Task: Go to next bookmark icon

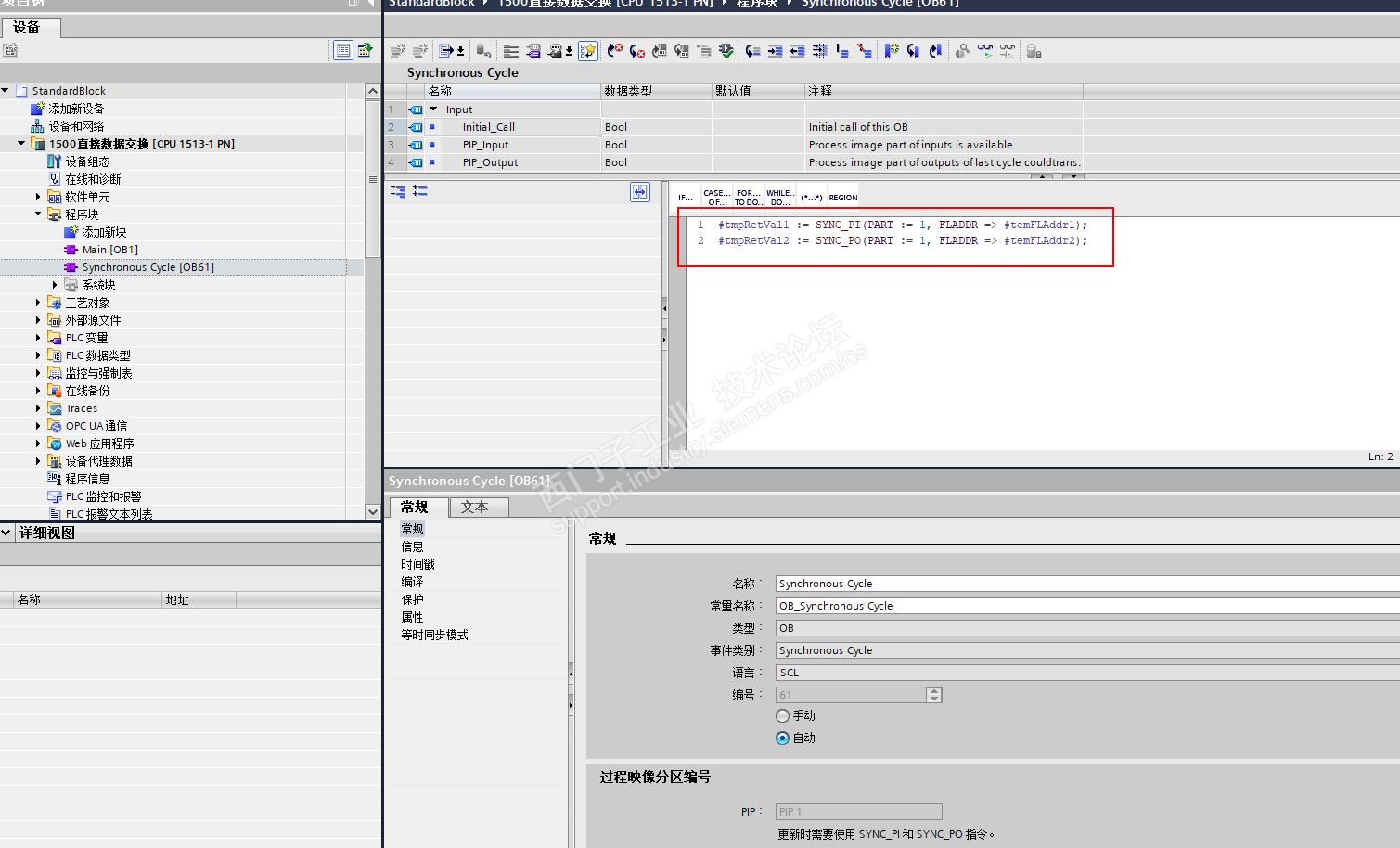Action: [913, 51]
